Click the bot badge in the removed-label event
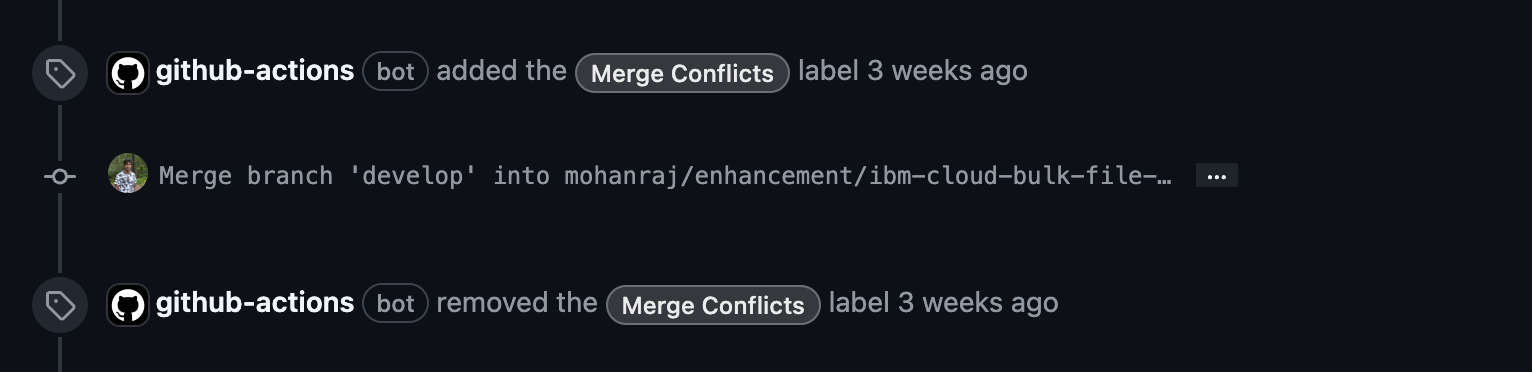This screenshot has width=1532, height=372. point(395,304)
